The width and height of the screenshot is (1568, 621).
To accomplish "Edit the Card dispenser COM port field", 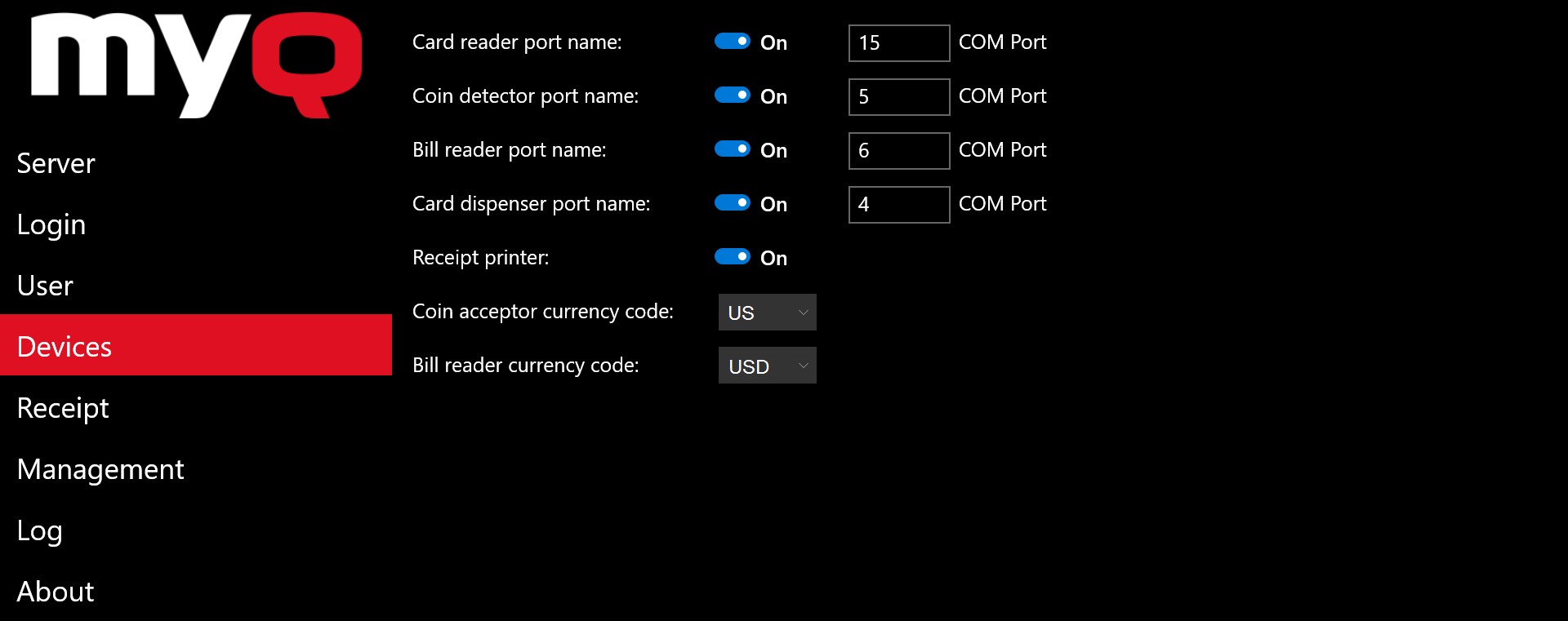I will tap(898, 205).
